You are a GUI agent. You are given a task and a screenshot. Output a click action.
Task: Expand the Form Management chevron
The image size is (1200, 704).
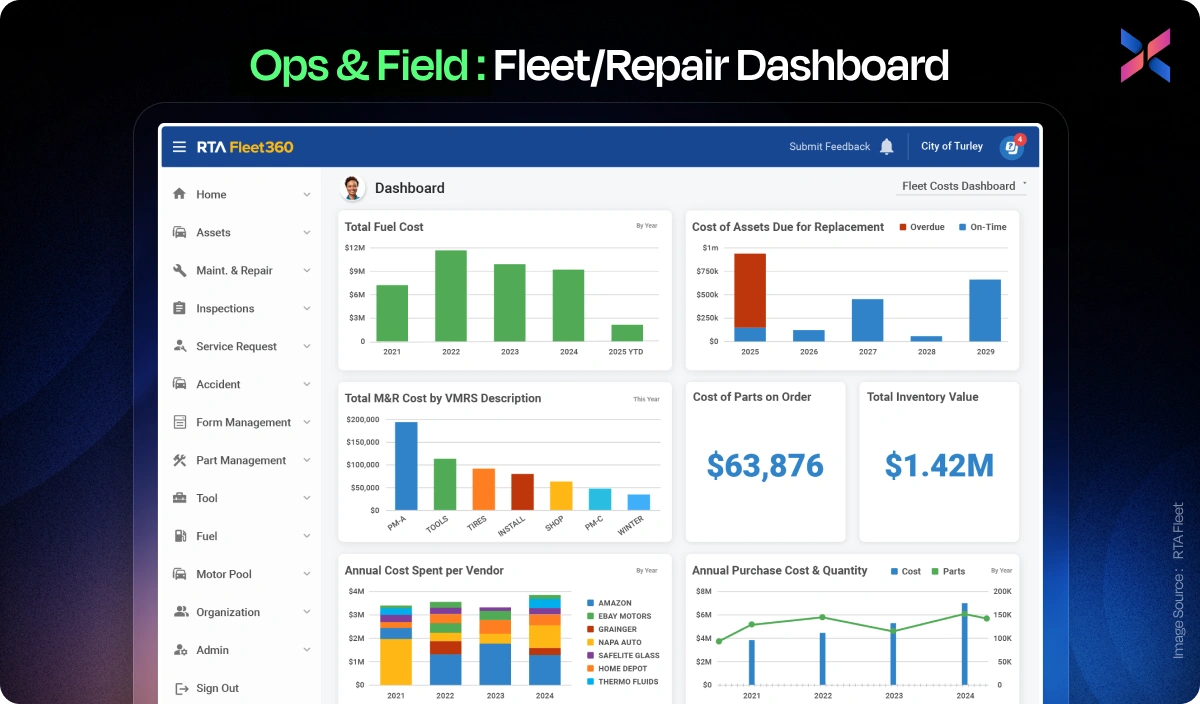pyautogui.click(x=307, y=423)
